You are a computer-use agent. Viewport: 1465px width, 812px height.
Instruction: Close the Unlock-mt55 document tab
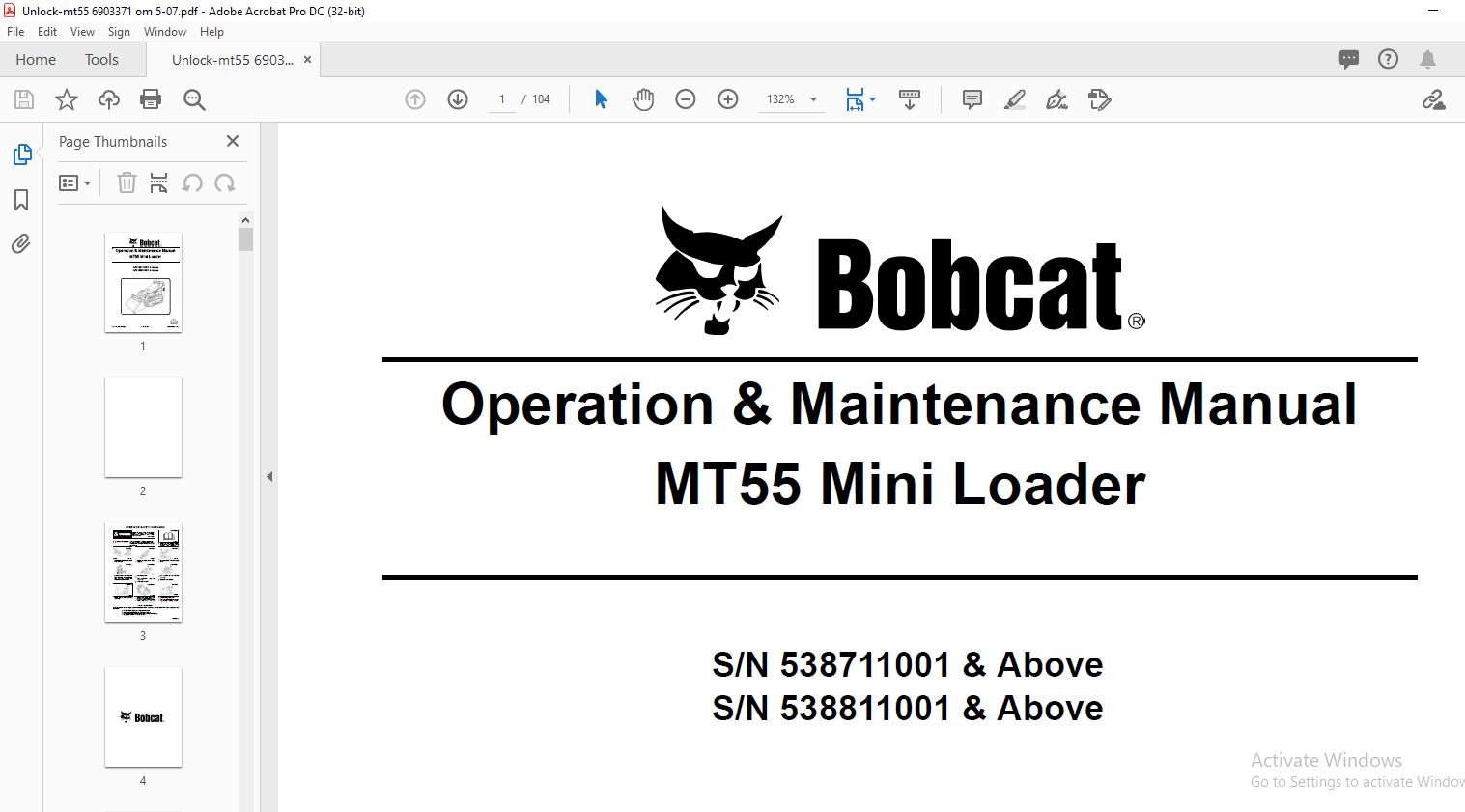[308, 60]
